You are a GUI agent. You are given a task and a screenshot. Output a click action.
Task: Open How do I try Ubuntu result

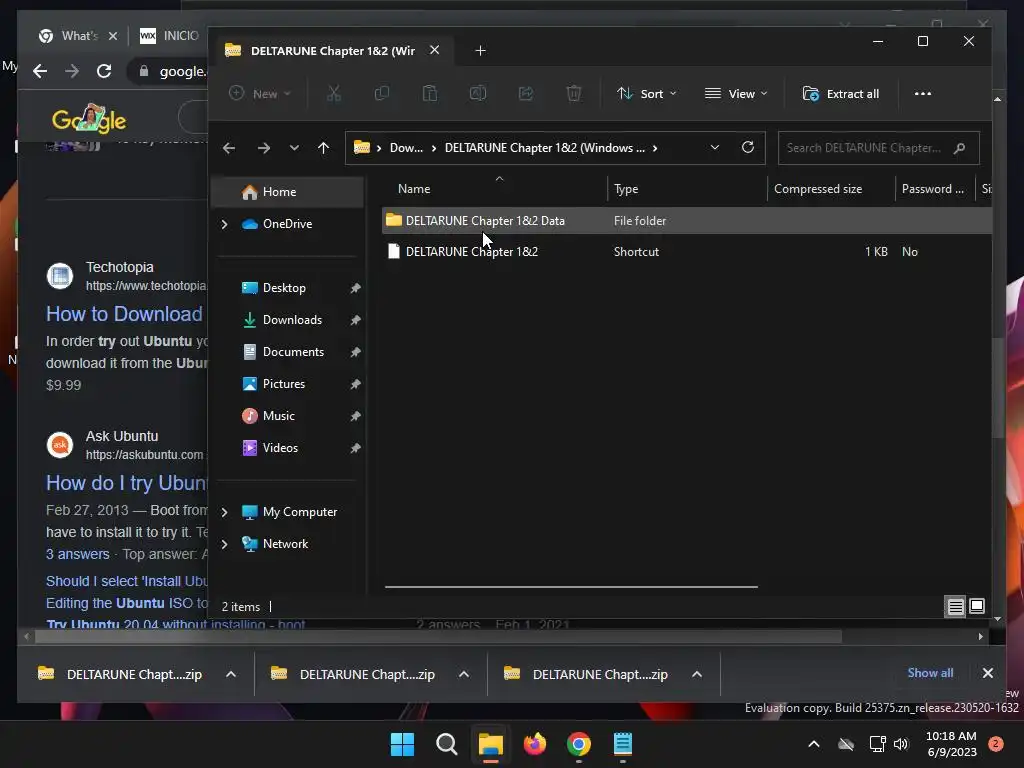point(126,483)
